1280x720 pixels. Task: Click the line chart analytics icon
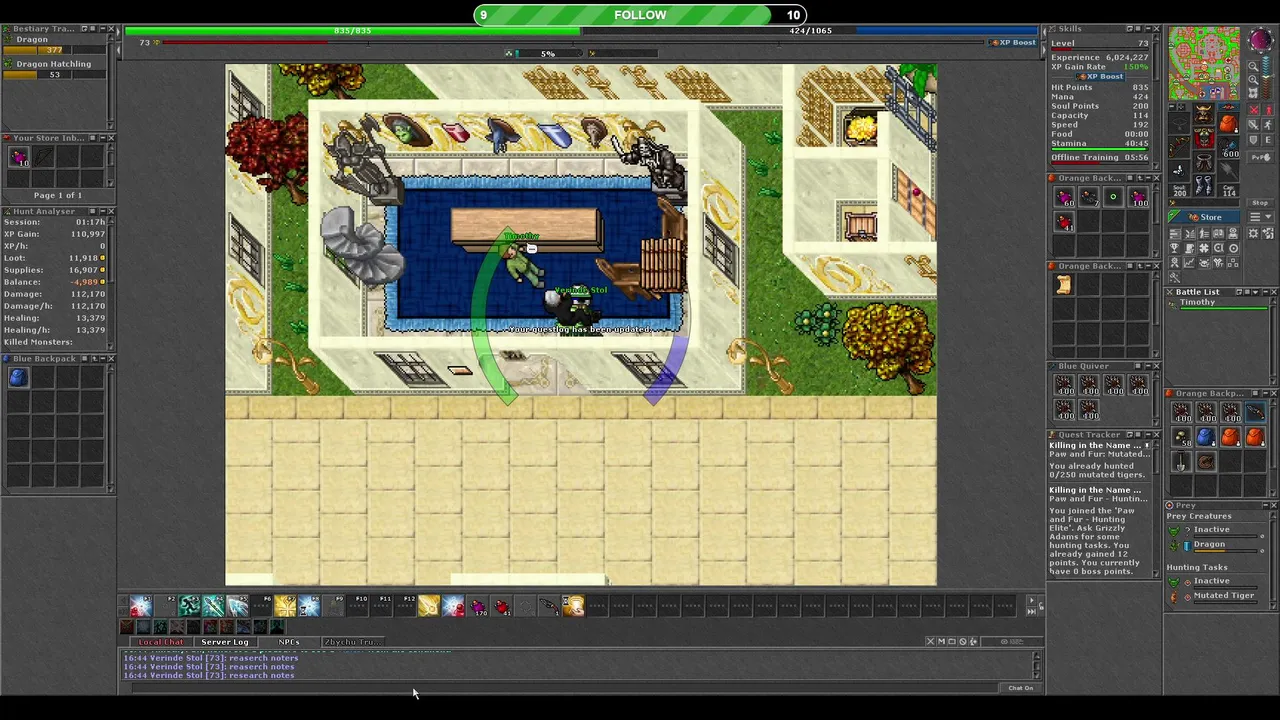coord(1189,262)
